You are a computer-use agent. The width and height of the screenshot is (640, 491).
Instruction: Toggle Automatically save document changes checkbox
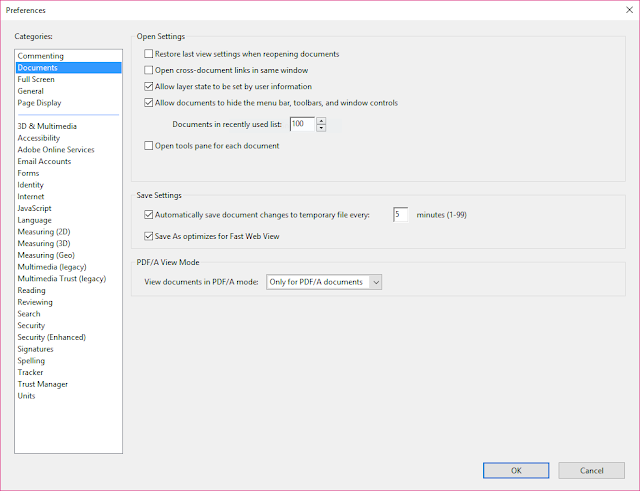point(149,215)
